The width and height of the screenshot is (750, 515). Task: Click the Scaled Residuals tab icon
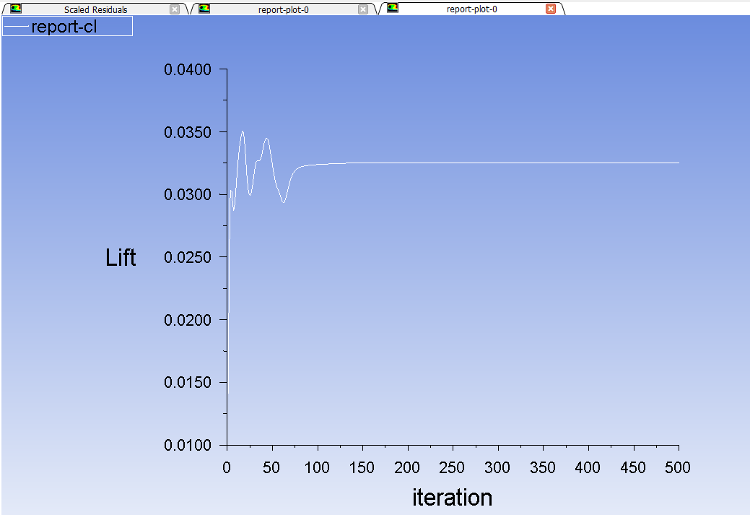[16, 9]
